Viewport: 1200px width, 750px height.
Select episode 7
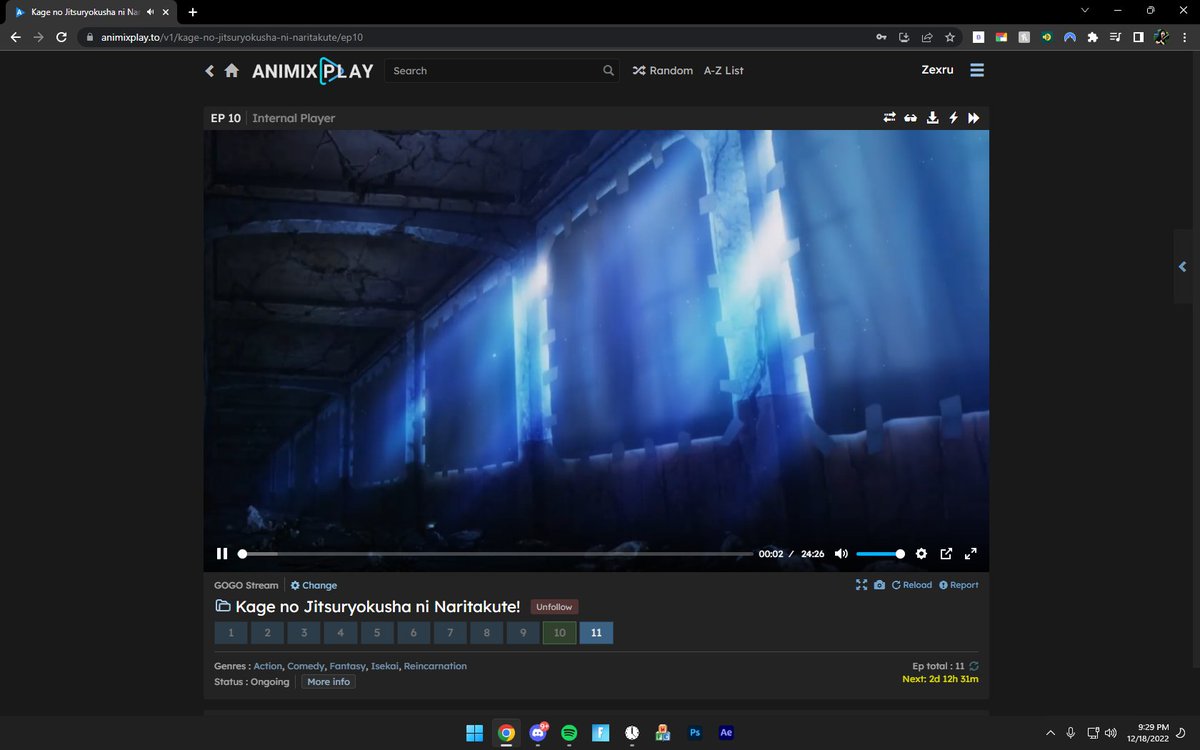[450, 633]
